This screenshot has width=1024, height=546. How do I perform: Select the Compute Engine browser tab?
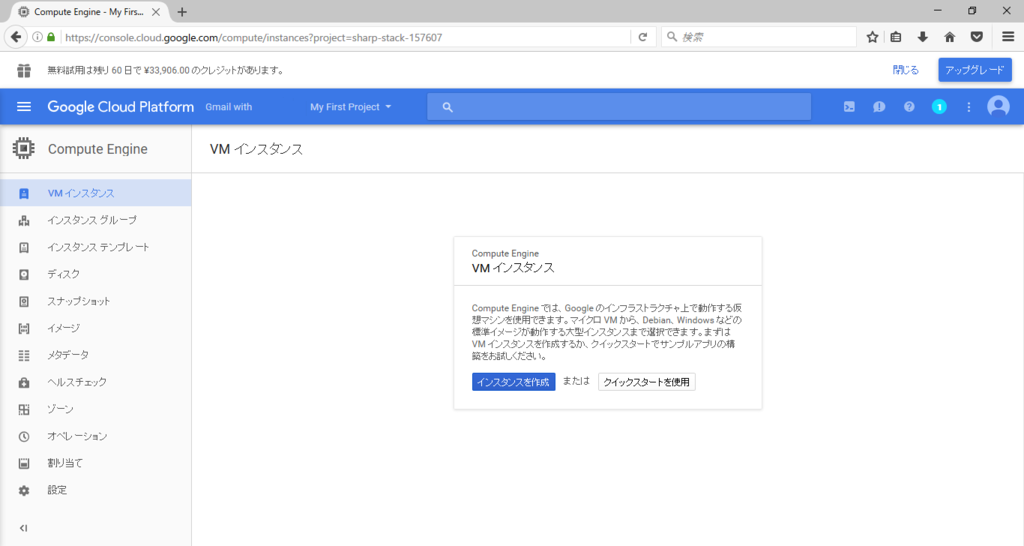[x=88, y=12]
